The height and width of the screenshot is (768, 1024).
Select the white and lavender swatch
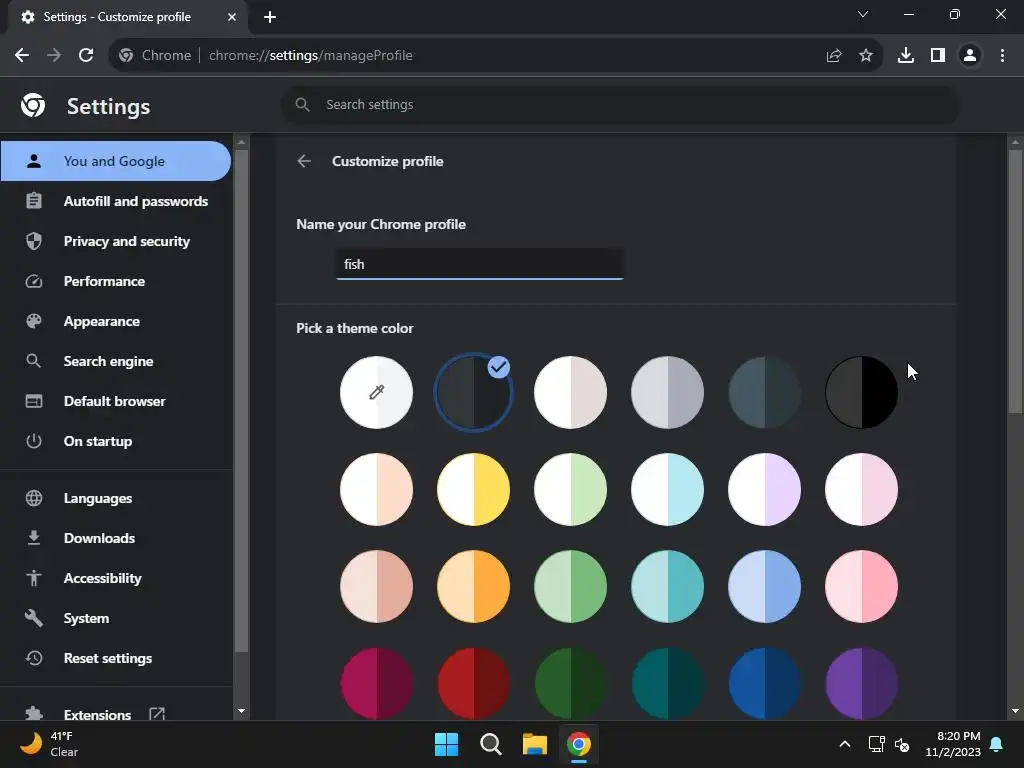764,490
